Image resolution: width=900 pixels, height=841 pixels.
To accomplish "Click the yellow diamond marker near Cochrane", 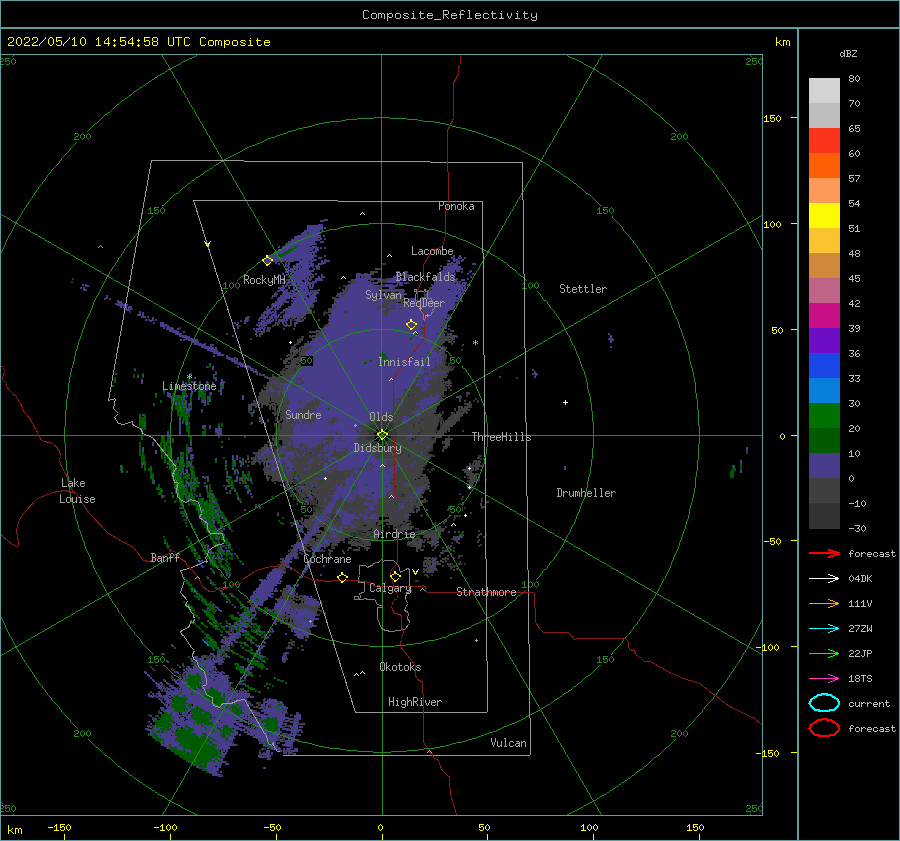I will 343,578.
